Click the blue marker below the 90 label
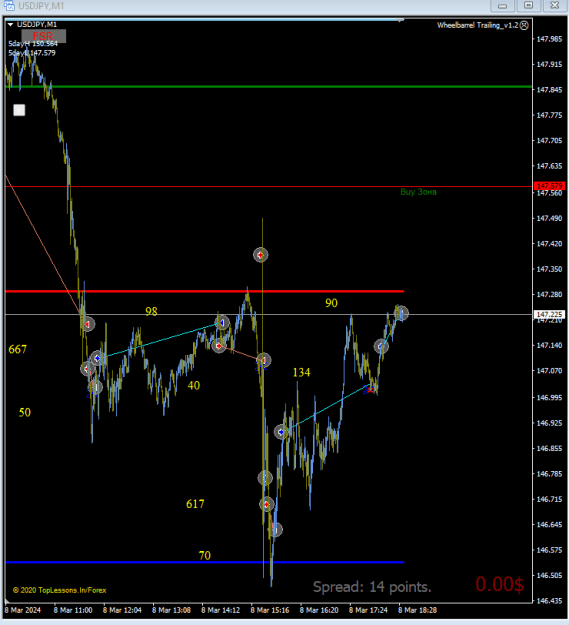Image resolution: width=569 pixels, height=625 pixels. click(381, 346)
